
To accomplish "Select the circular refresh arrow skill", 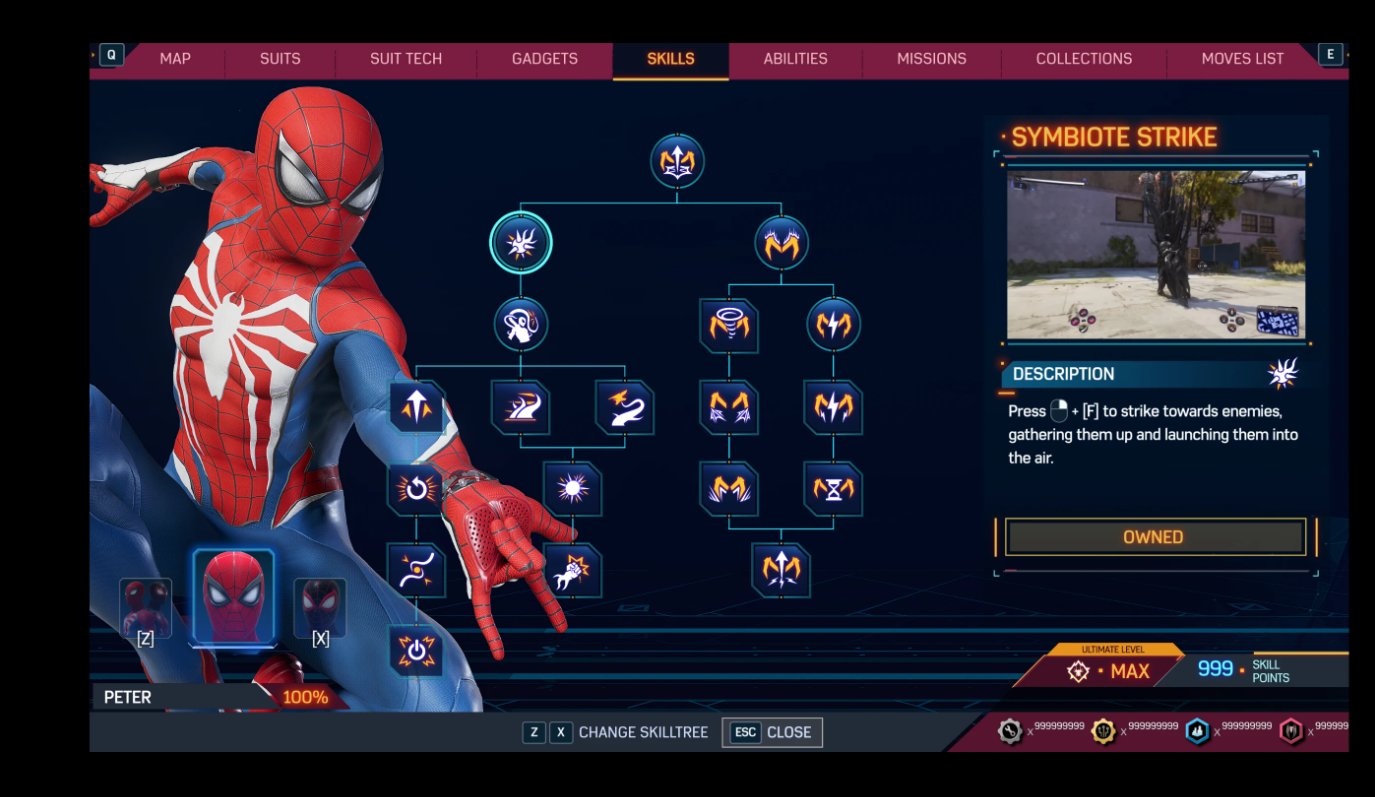I will [x=416, y=489].
